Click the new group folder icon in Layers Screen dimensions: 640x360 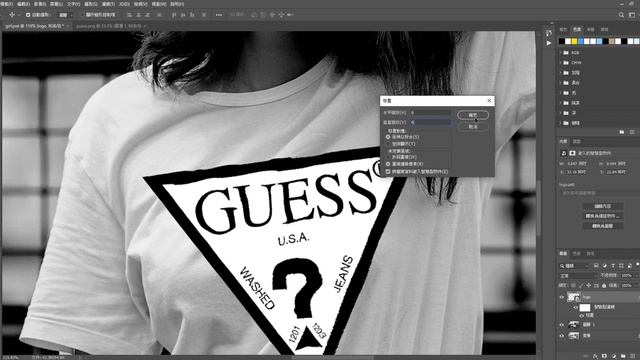(x=623, y=356)
